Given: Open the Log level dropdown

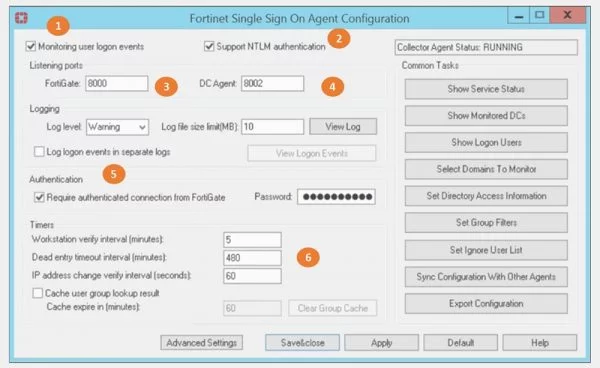Looking at the screenshot, I should click(117, 127).
